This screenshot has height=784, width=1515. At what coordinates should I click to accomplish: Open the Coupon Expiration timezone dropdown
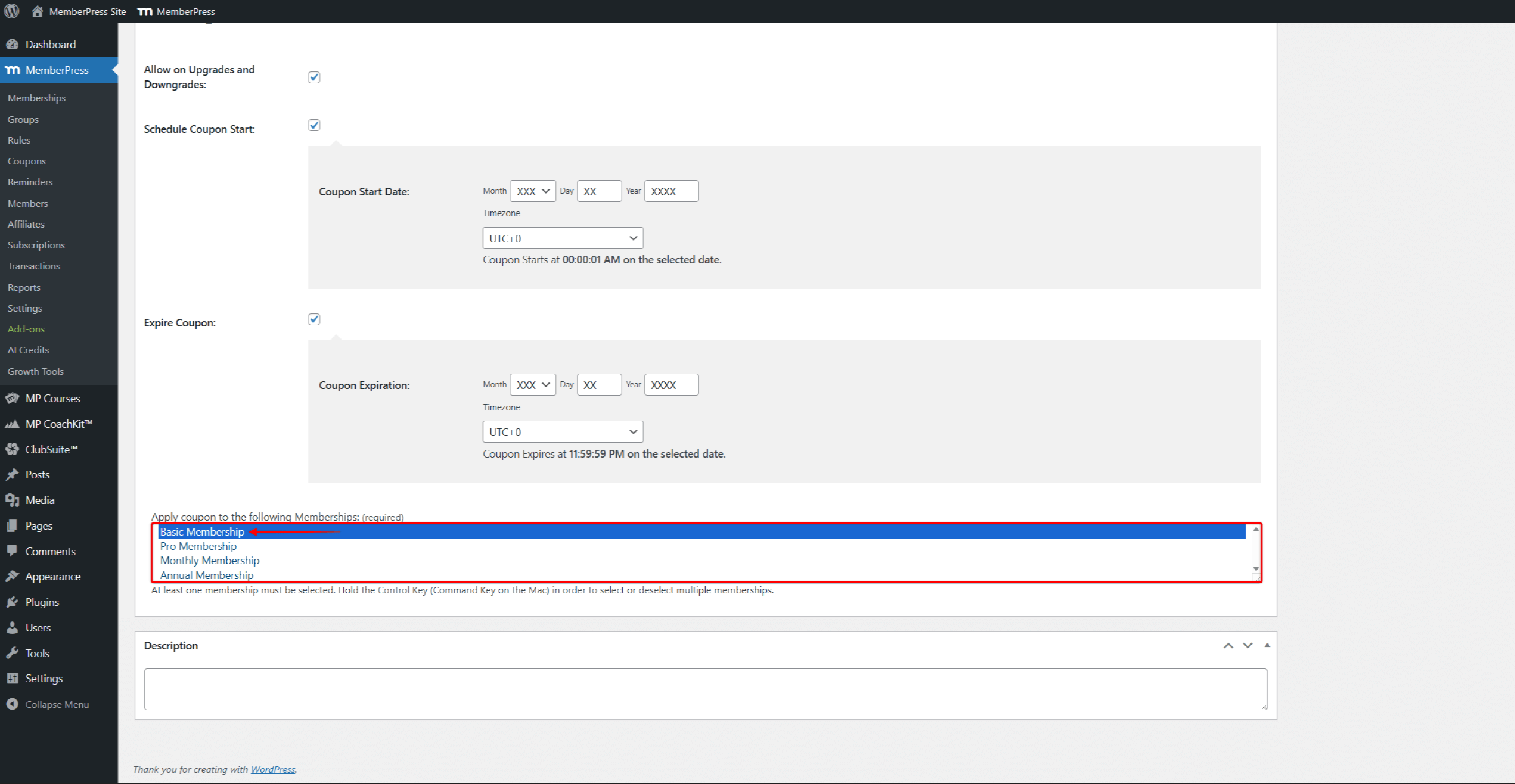pyautogui.click(x=562, y=432)
